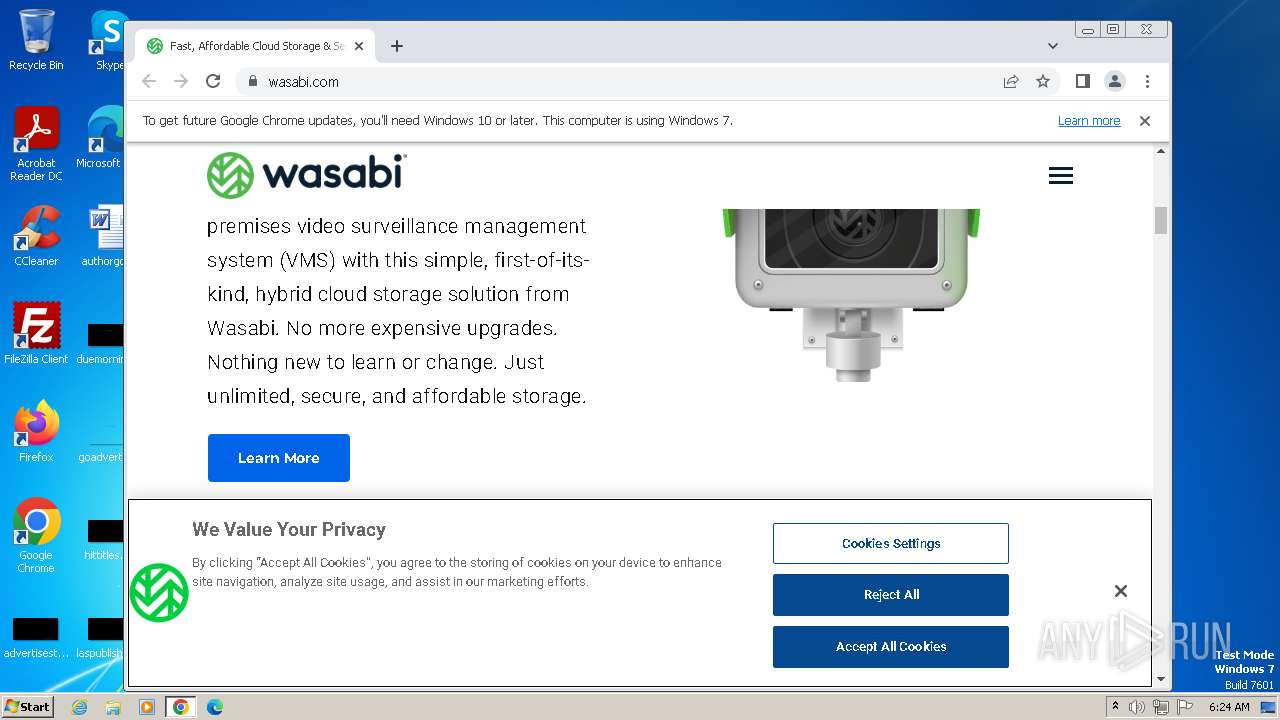Screen dimensions: 1280x720
Task: Click the blue Learn More button
Action: tap(279, 458)
